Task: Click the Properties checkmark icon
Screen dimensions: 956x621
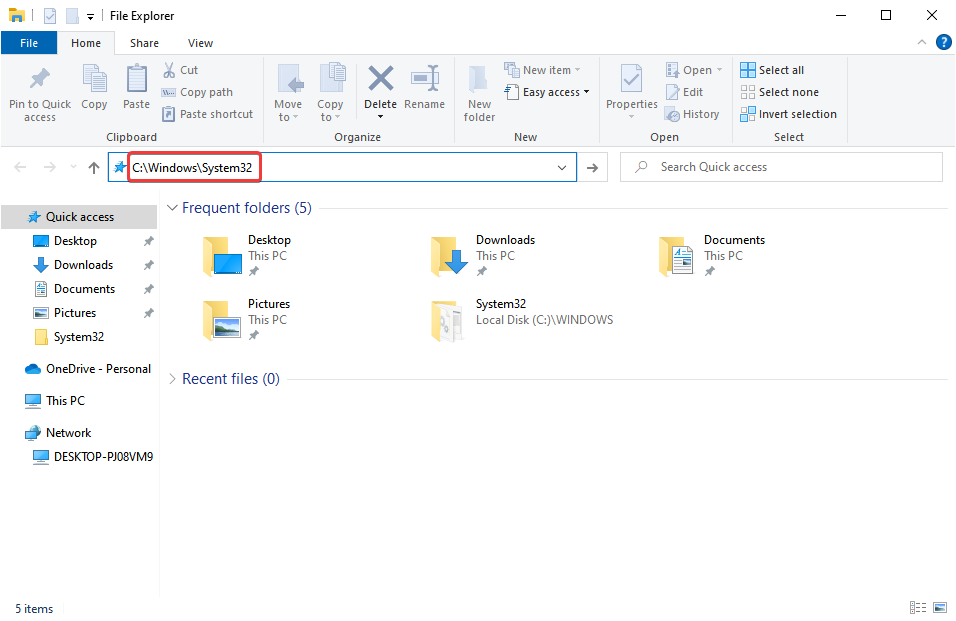Action: tap(631, 79)
